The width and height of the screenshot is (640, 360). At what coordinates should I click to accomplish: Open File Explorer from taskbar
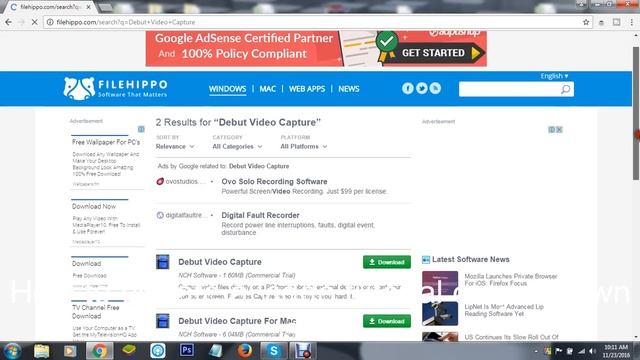[41, 351]
